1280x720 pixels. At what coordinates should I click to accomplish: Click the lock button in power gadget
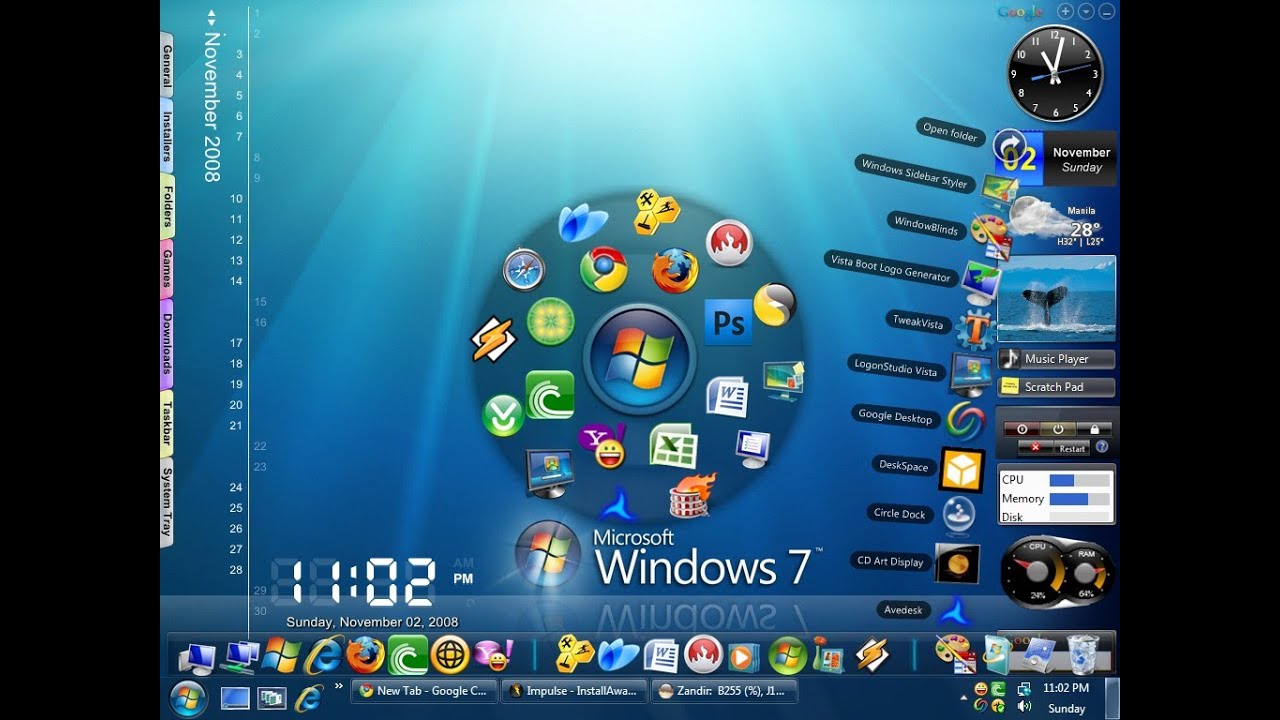[x=1095, y=429]
